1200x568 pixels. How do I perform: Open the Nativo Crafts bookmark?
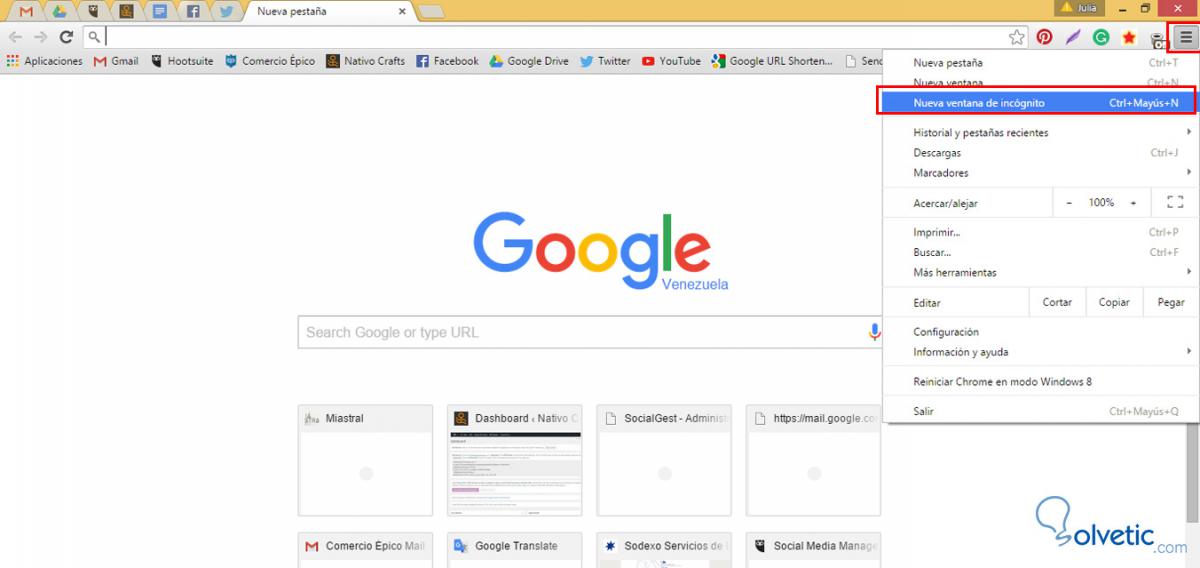pyautogui.click(x=365, y=61)
